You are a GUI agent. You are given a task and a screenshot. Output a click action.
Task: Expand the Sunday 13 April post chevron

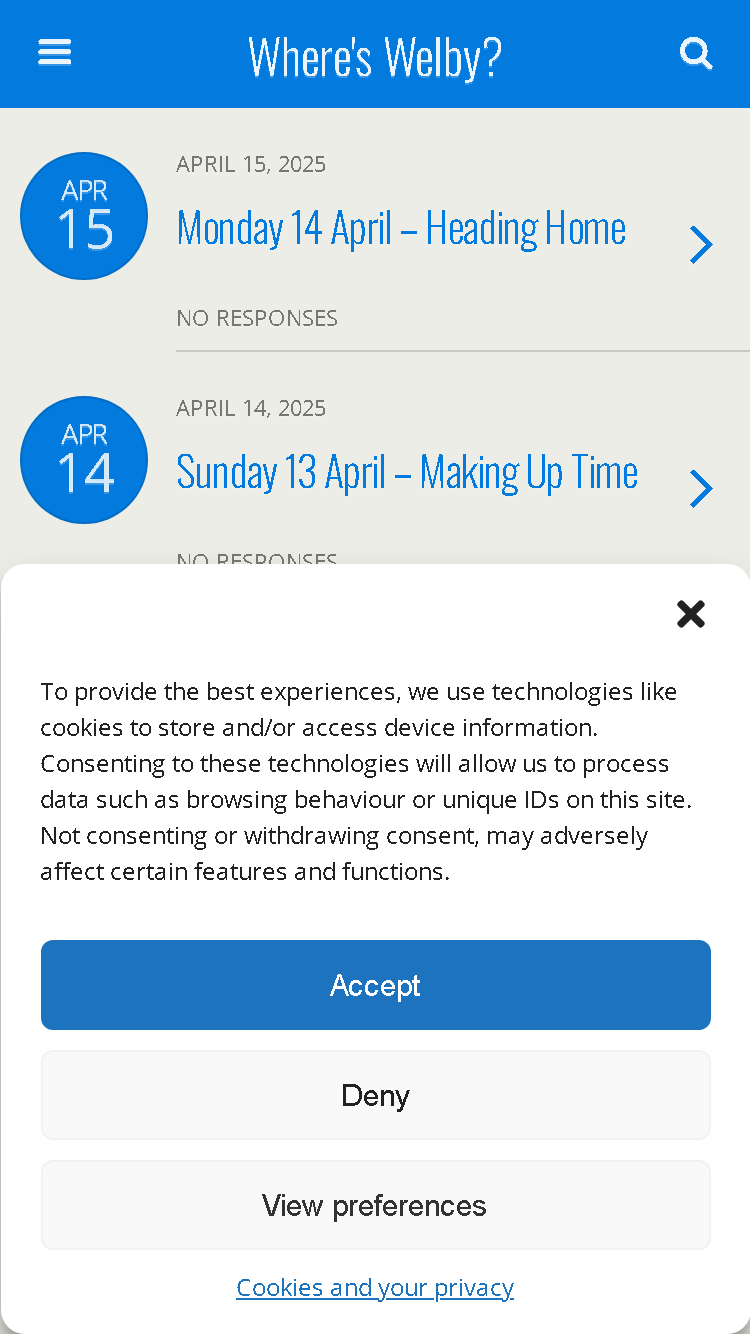[702, 489]
